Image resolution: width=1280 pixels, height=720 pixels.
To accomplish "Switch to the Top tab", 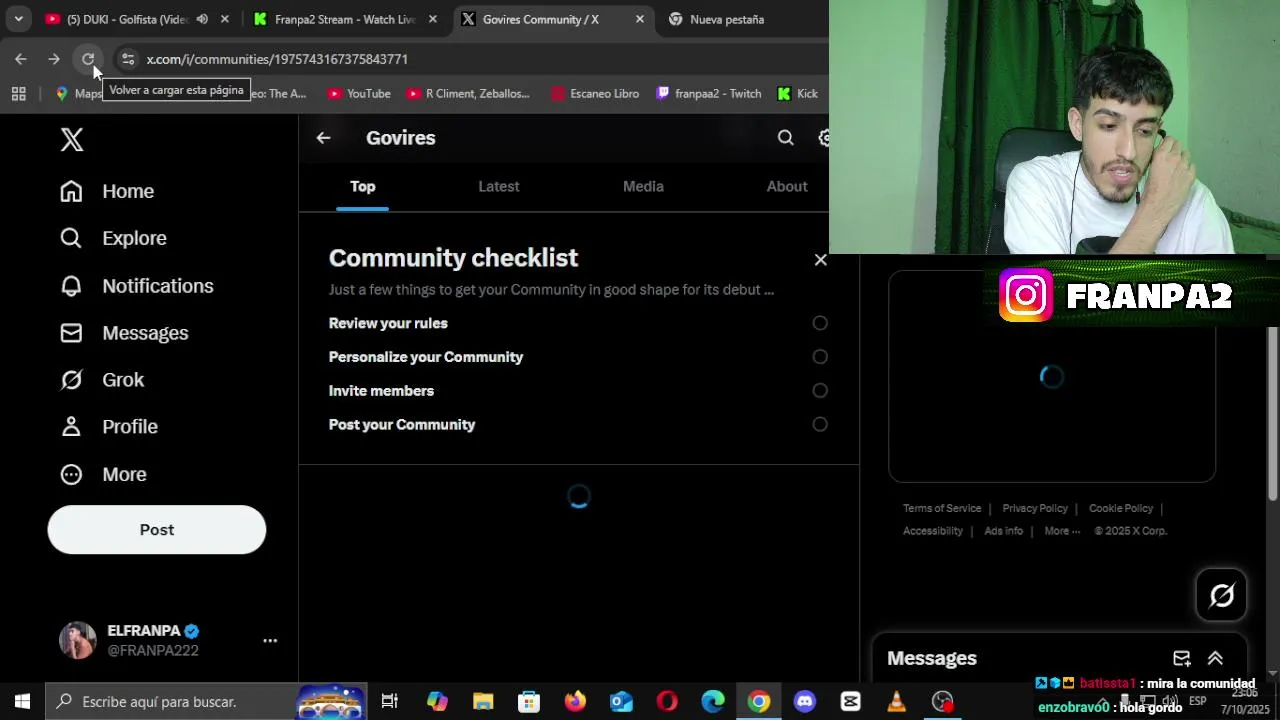I will point(363,187).
